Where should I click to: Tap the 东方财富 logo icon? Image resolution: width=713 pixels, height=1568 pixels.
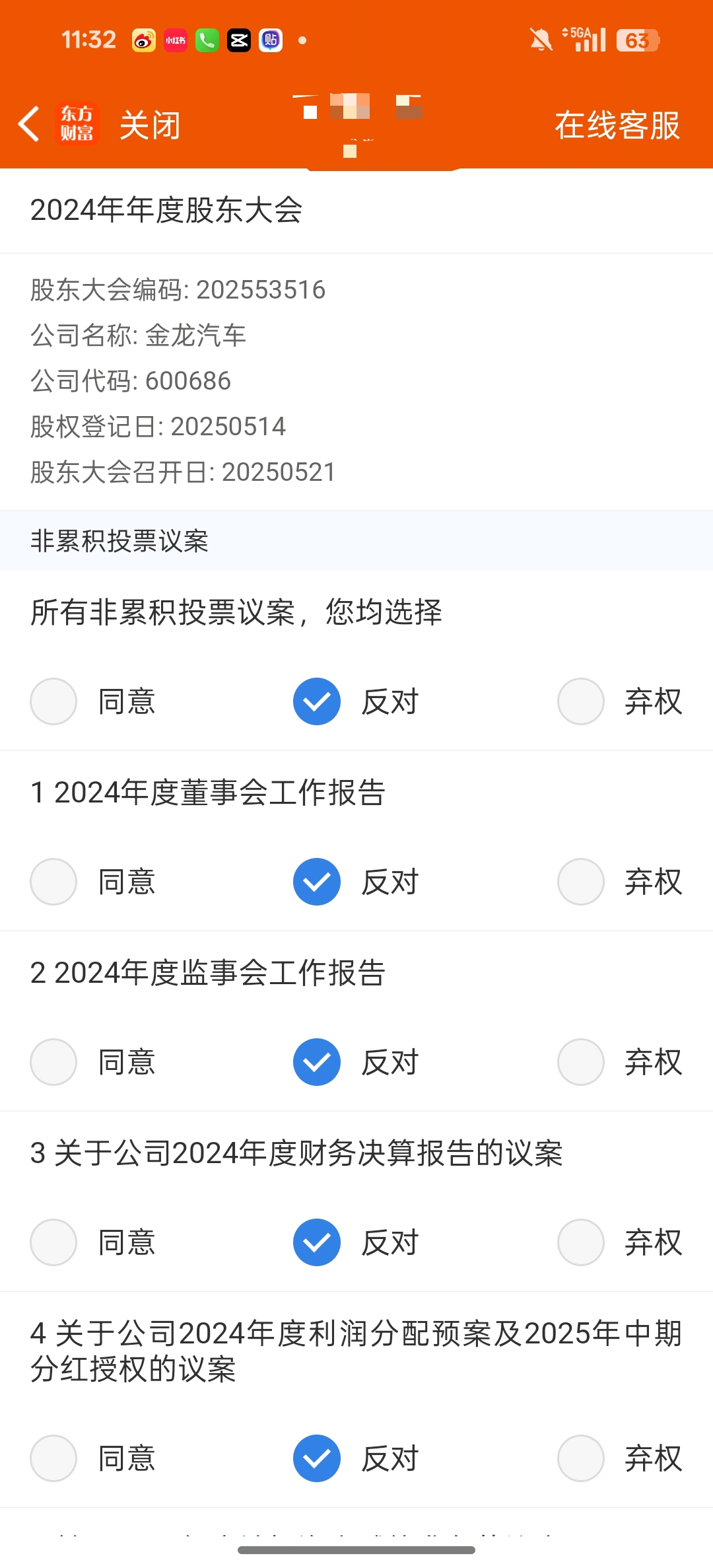click(77, 124)
